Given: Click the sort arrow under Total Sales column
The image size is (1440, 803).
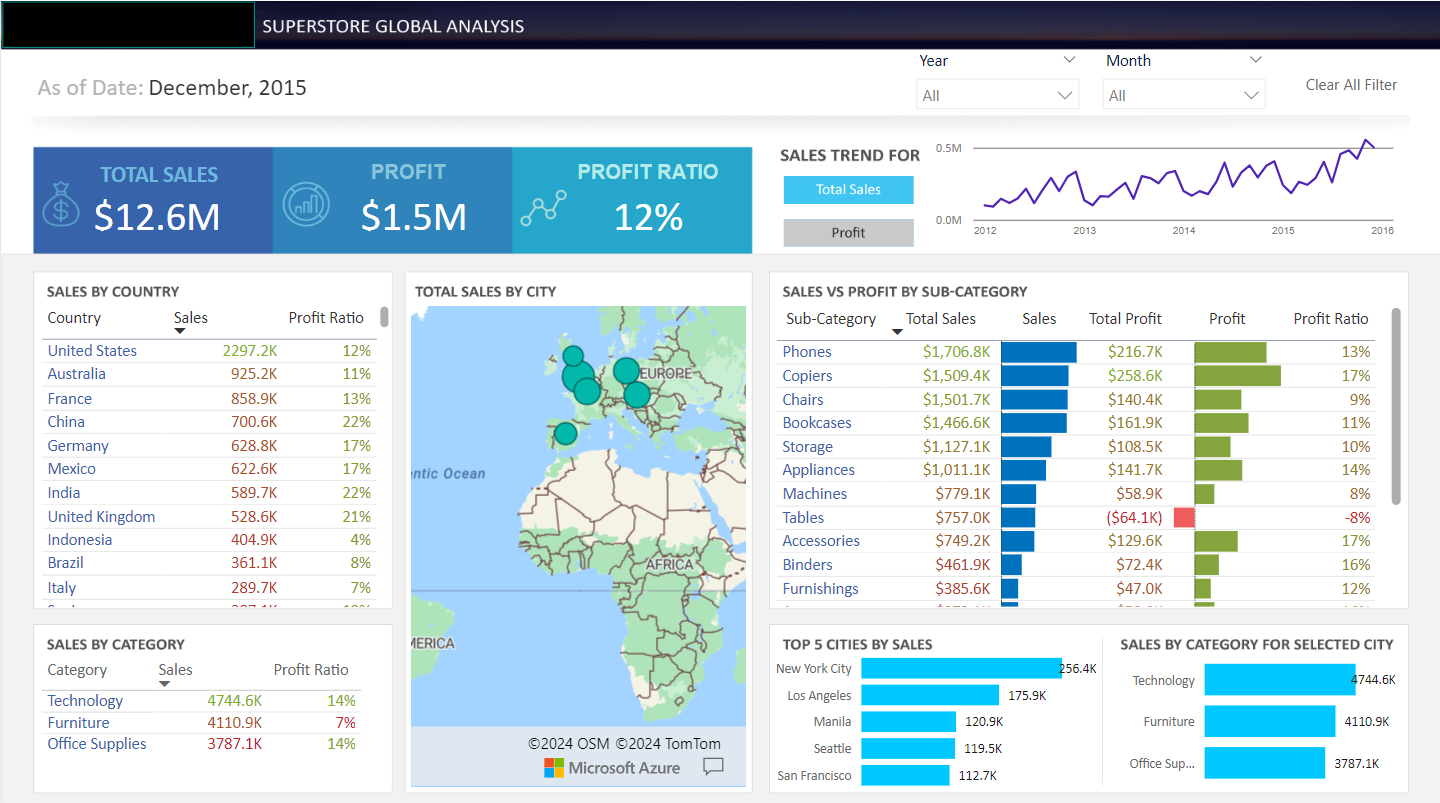Looking at the screenshot, I should click(897, 332).
